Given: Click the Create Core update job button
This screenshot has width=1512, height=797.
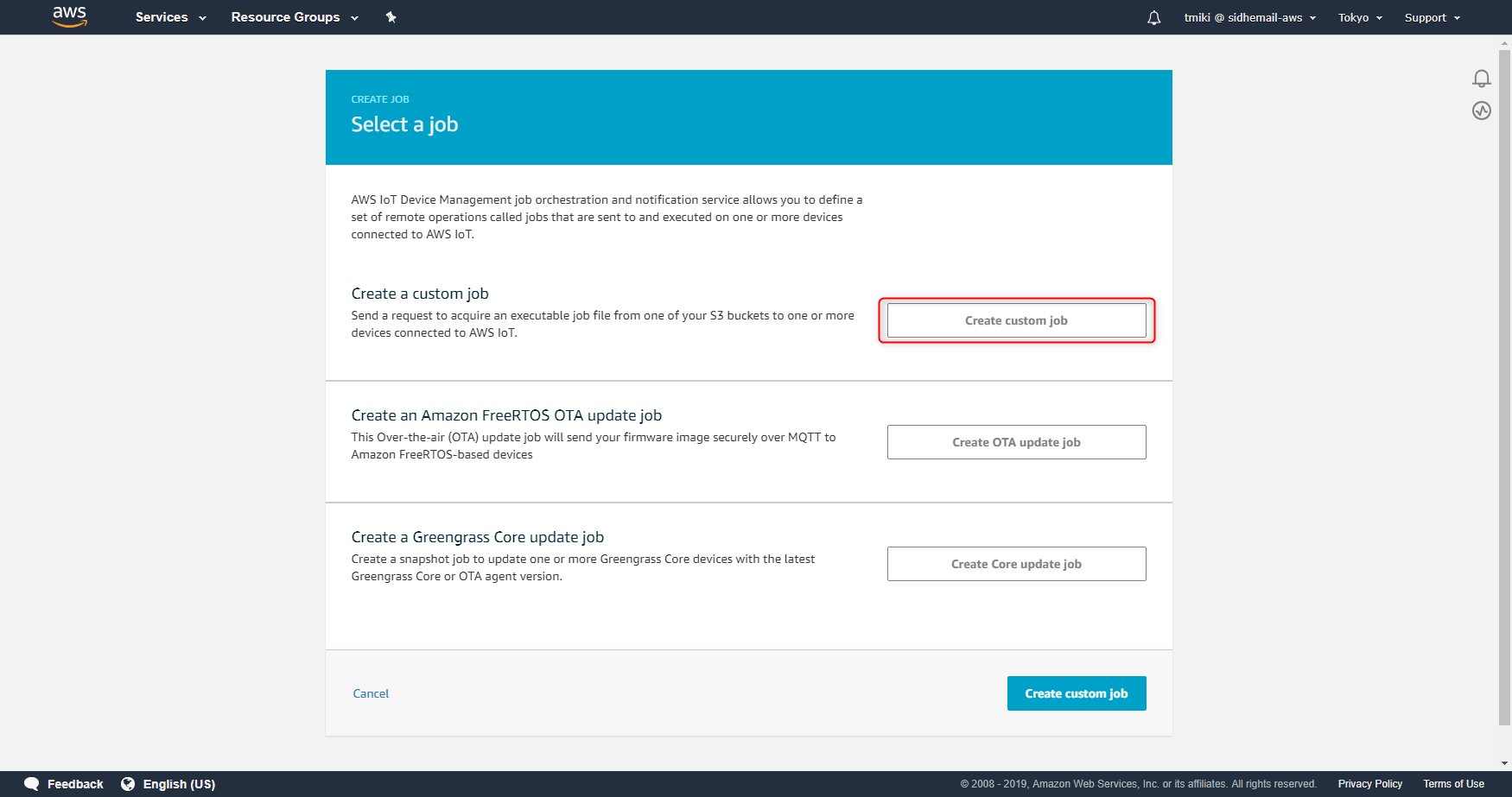Looking at the screenshot, I should 1016,564.
